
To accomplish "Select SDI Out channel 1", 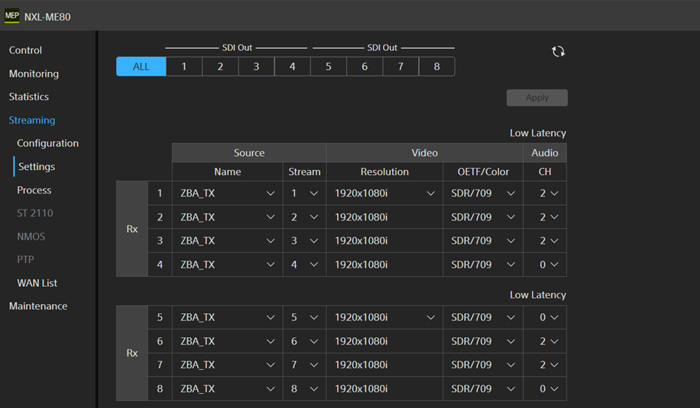I will [x=184, y=67].
